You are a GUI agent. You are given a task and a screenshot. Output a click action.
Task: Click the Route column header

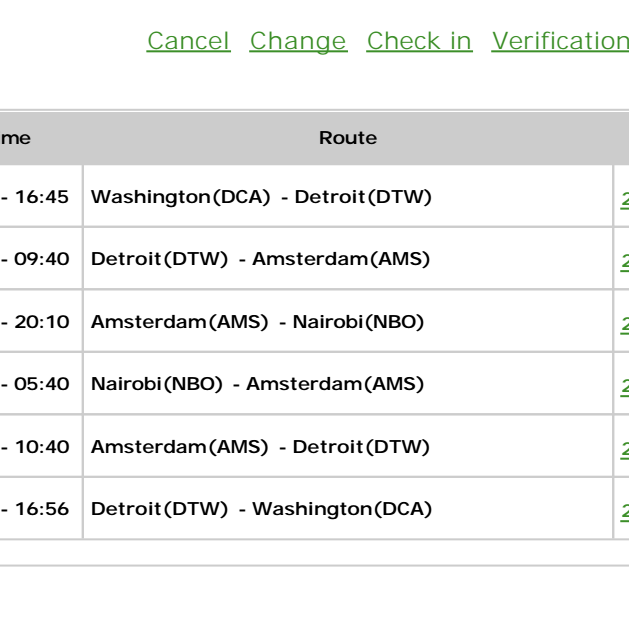348,138
